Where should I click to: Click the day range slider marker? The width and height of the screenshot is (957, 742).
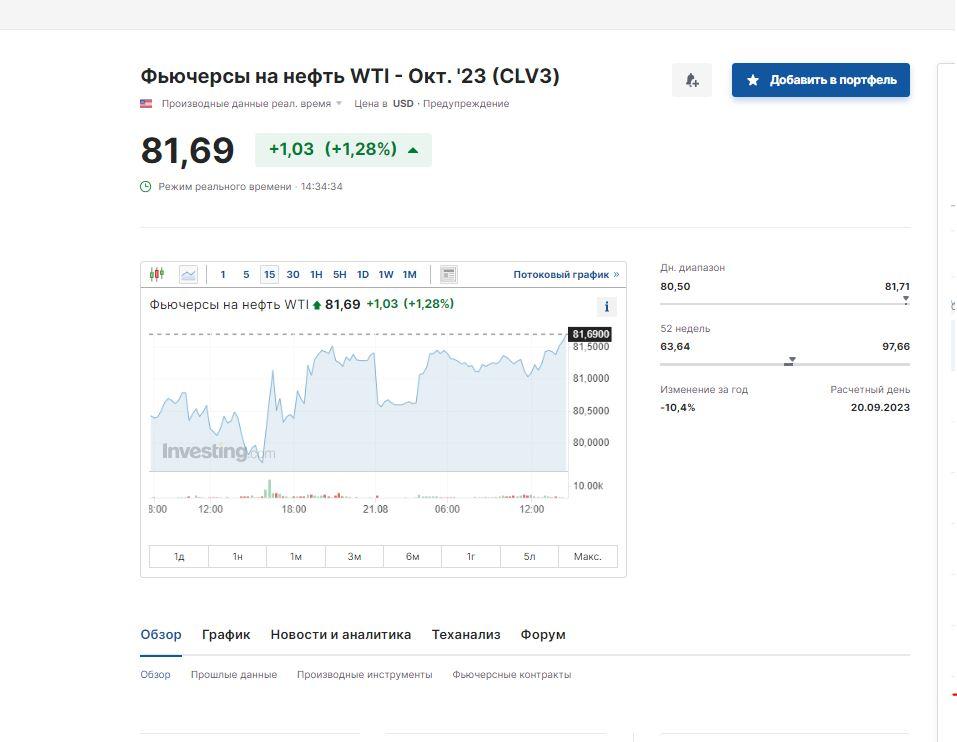coord(906,300)
